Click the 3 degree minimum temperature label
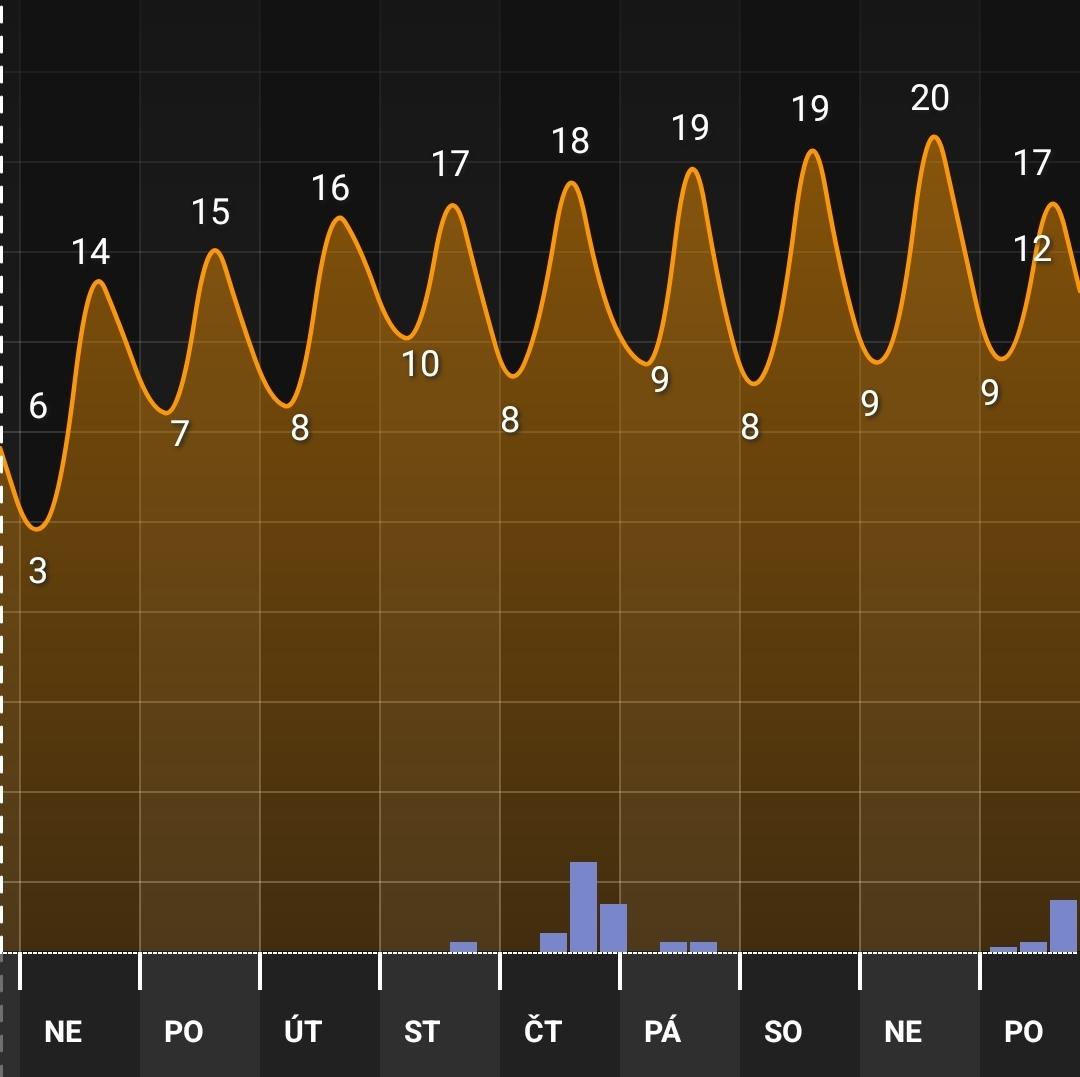The image size is (1080, 1077). (x=38, y=571)
